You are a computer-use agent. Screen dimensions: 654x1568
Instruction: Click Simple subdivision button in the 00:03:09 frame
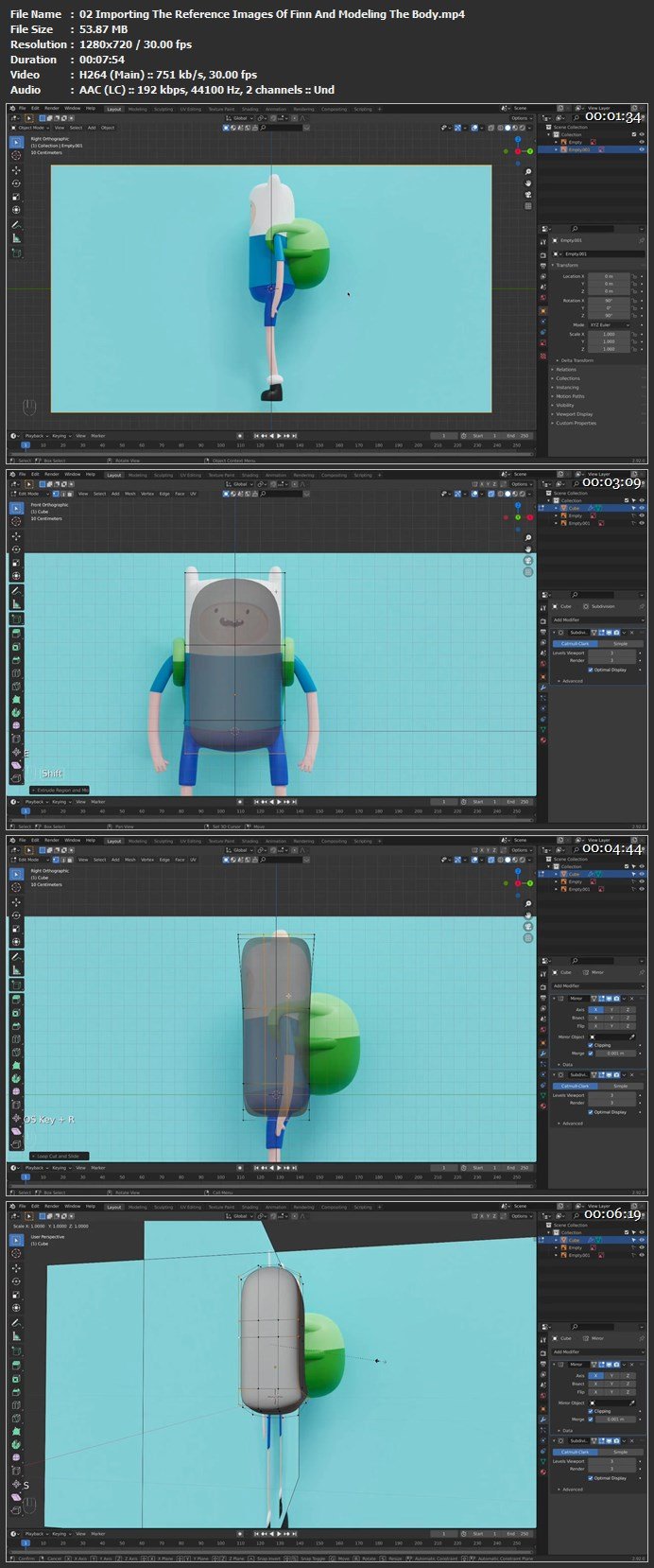tap(620, 644)
